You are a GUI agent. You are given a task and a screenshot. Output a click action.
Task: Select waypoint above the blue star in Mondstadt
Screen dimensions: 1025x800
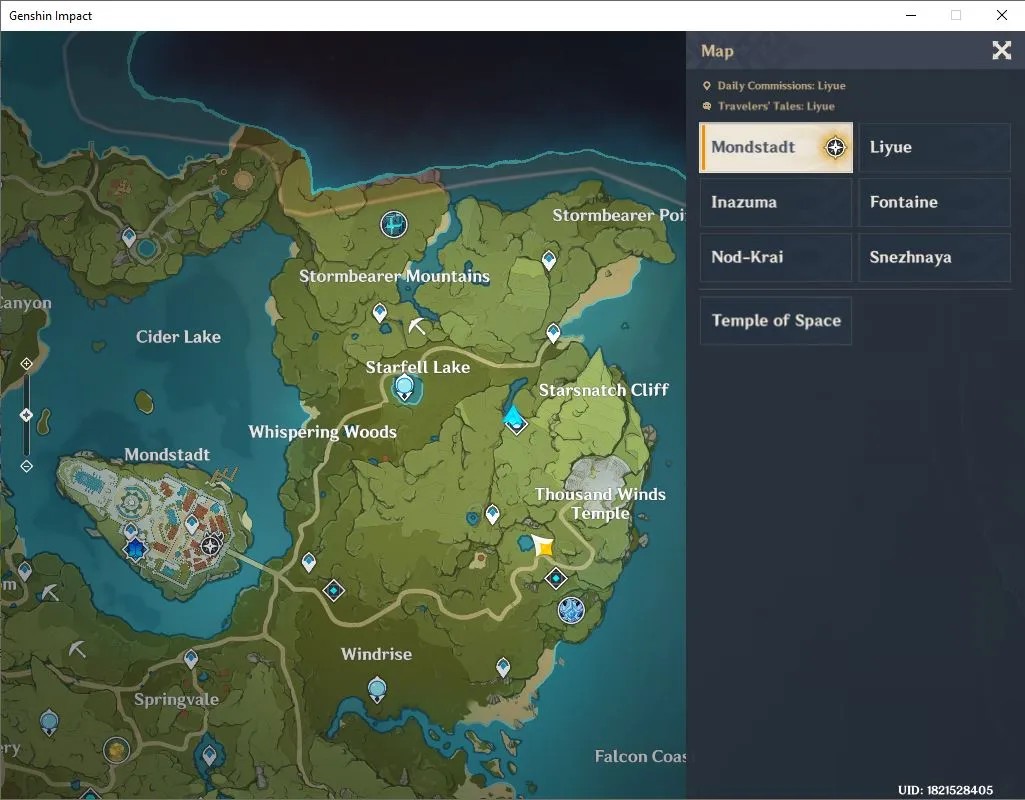131,531
